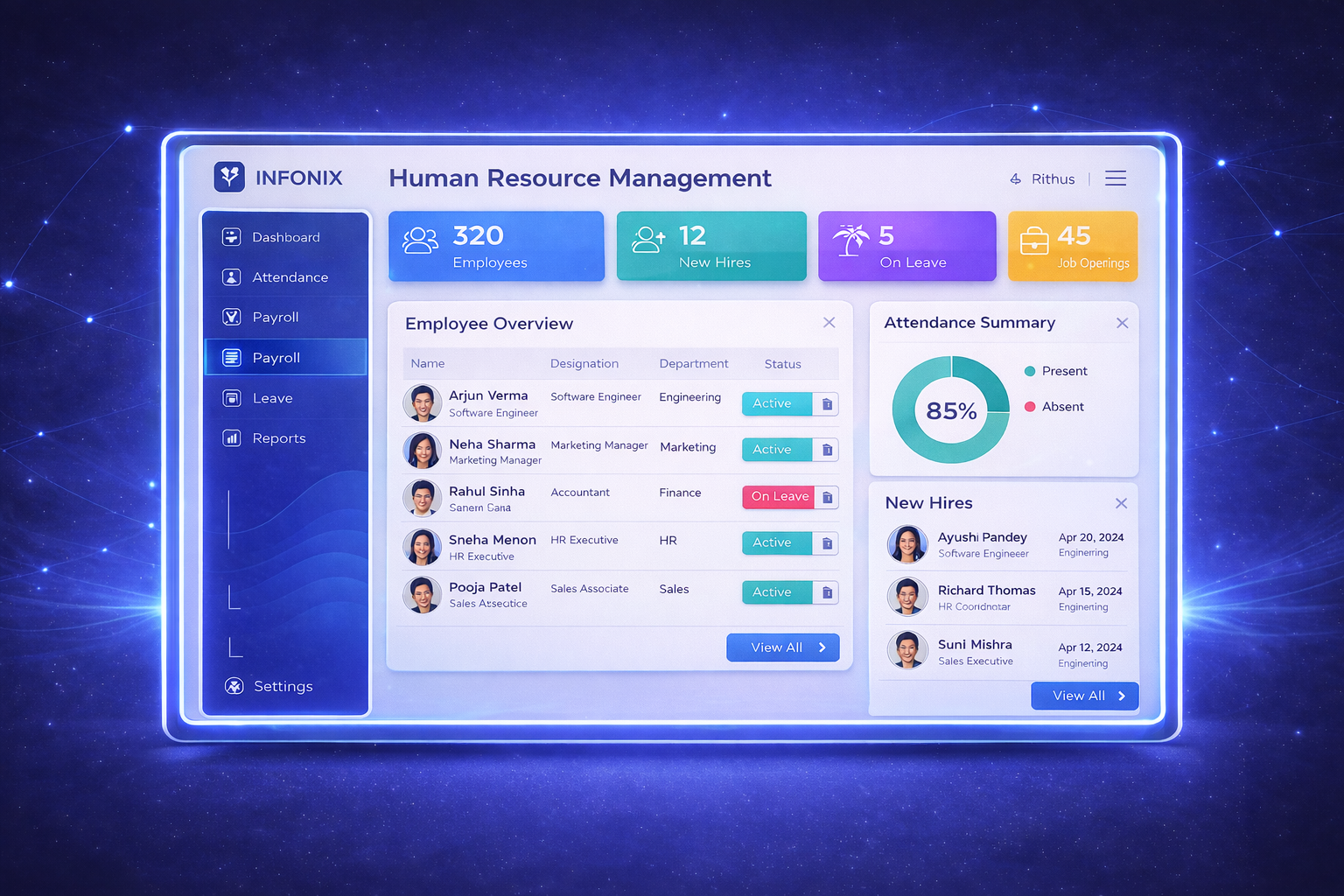Select the Dashboard icon in the sidebar
1344x896 pixels.
click(x=230, y=236)
